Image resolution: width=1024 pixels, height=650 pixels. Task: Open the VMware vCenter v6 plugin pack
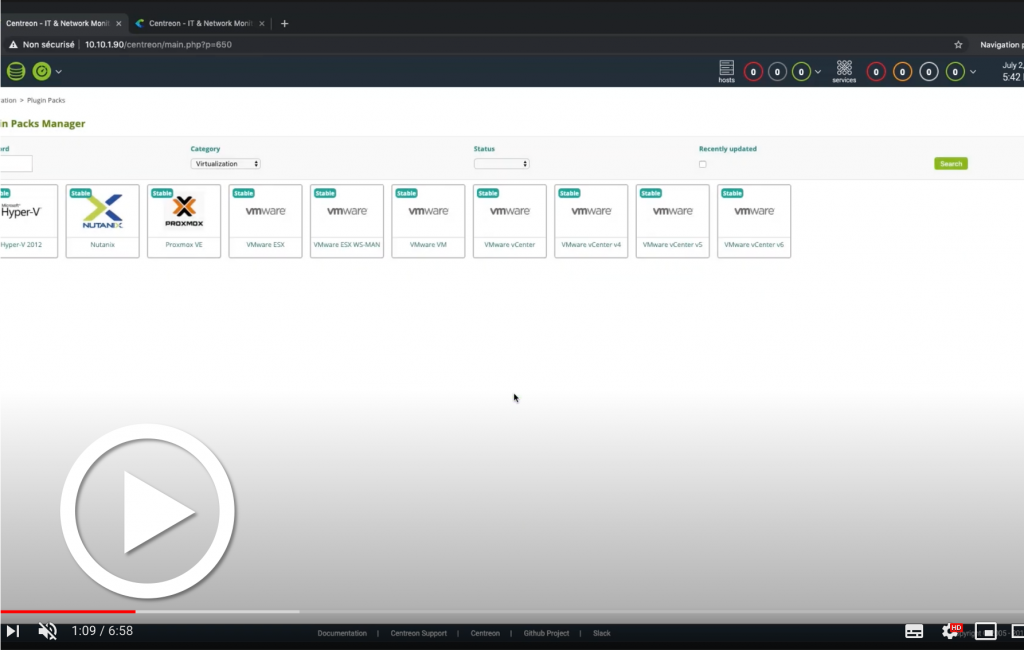click(754, 221)
